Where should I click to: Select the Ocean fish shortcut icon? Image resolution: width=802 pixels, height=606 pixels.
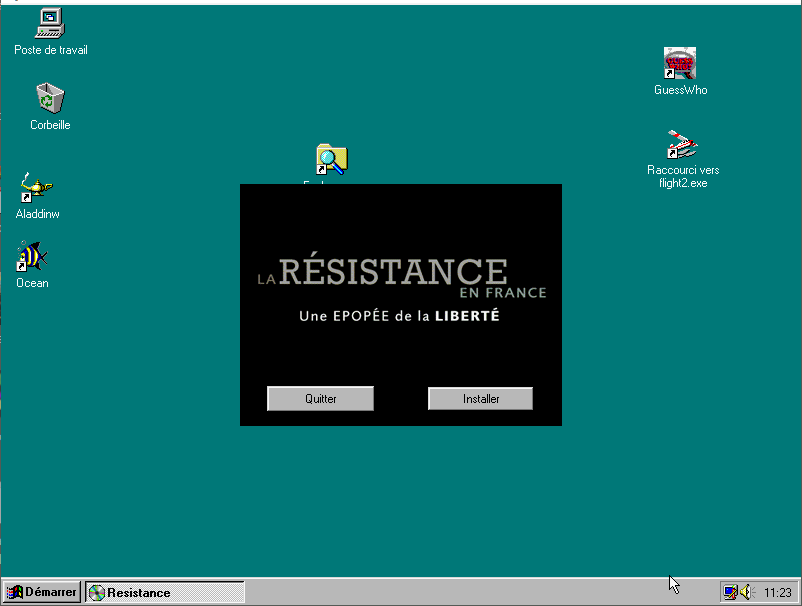32,257
